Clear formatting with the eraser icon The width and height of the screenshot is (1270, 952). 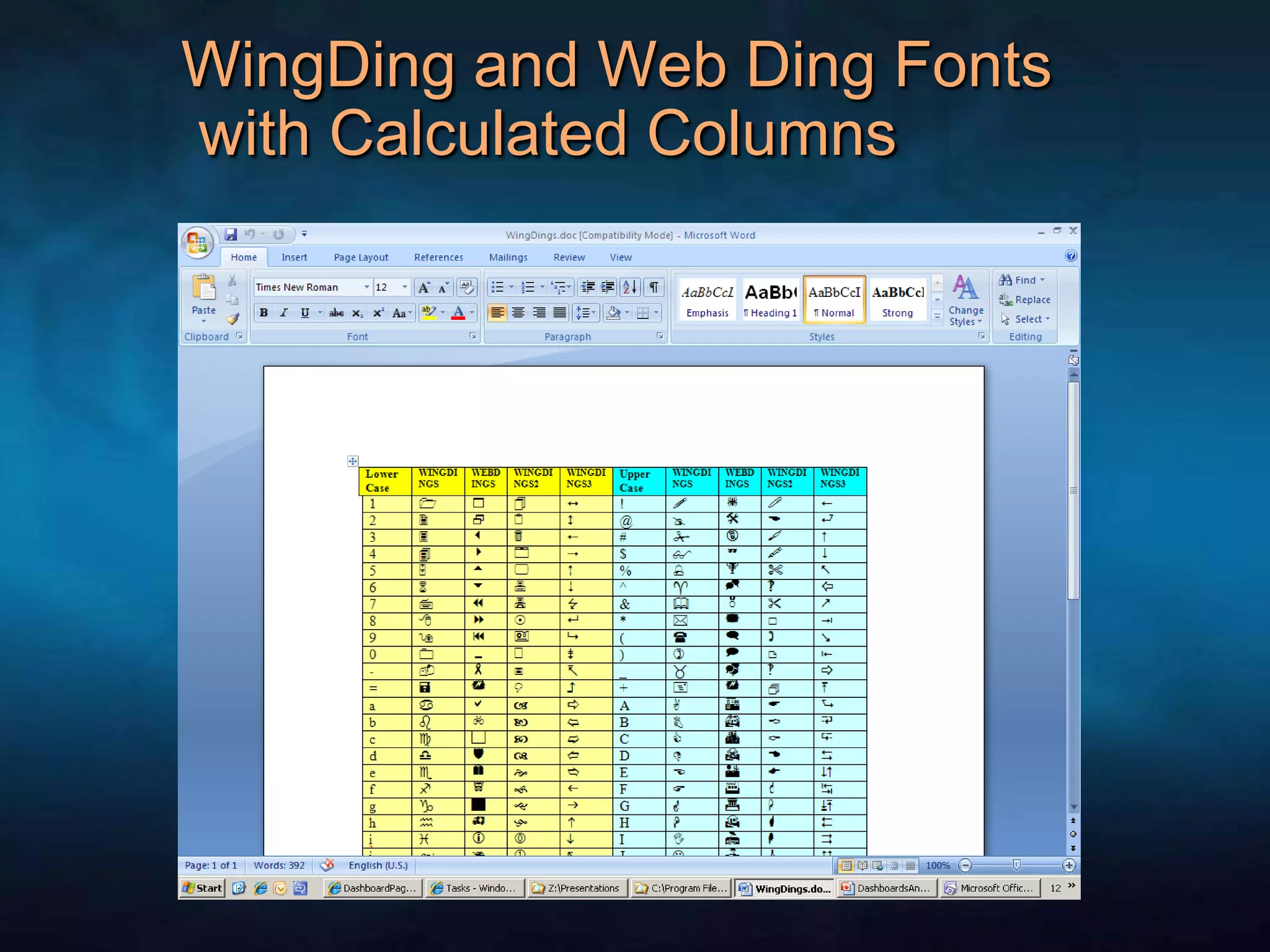tap(466, 288)
